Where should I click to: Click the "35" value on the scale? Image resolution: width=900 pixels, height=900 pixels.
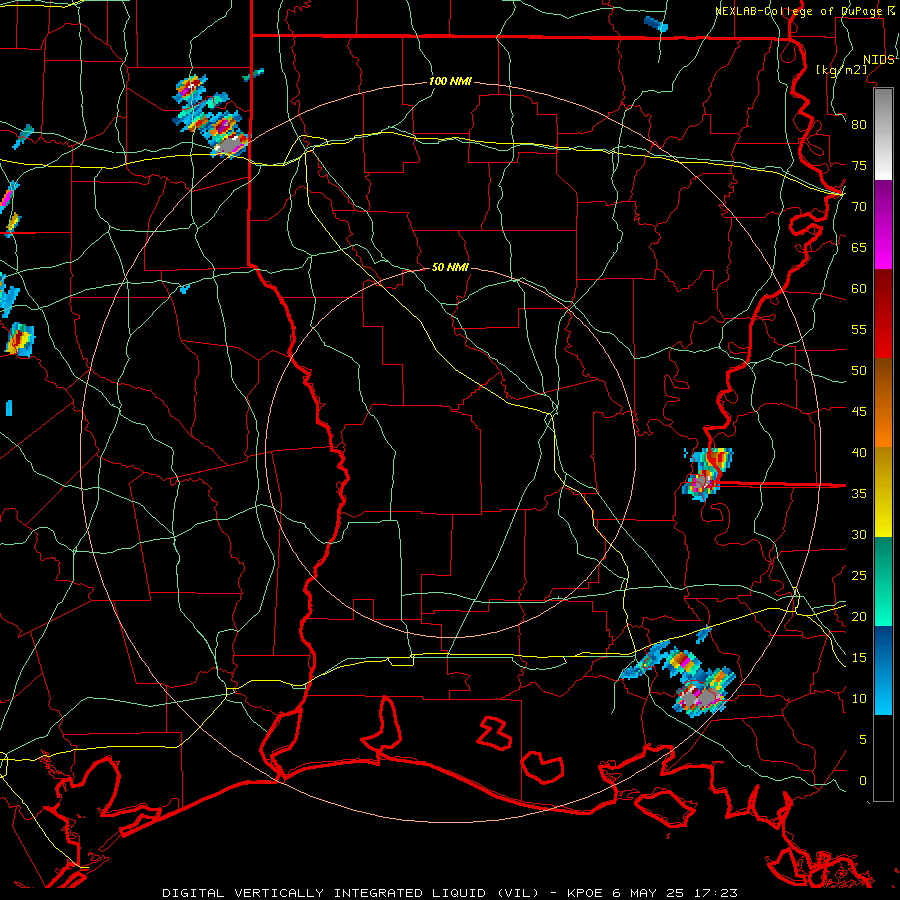point(859,494)
